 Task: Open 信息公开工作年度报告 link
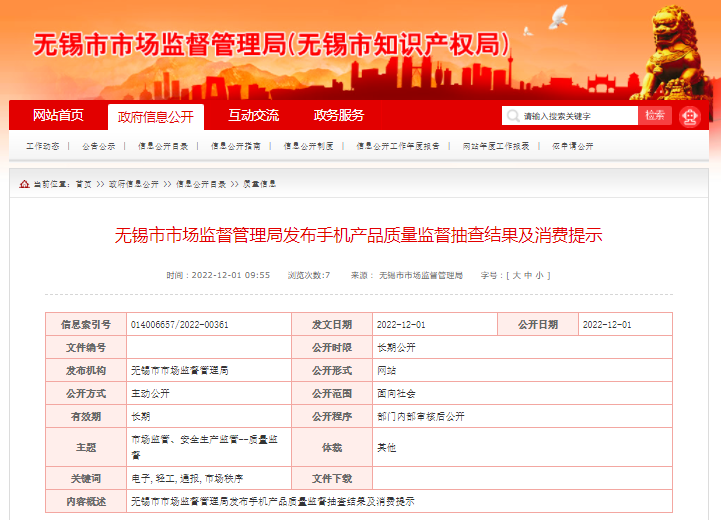click(x=398, y=146)
